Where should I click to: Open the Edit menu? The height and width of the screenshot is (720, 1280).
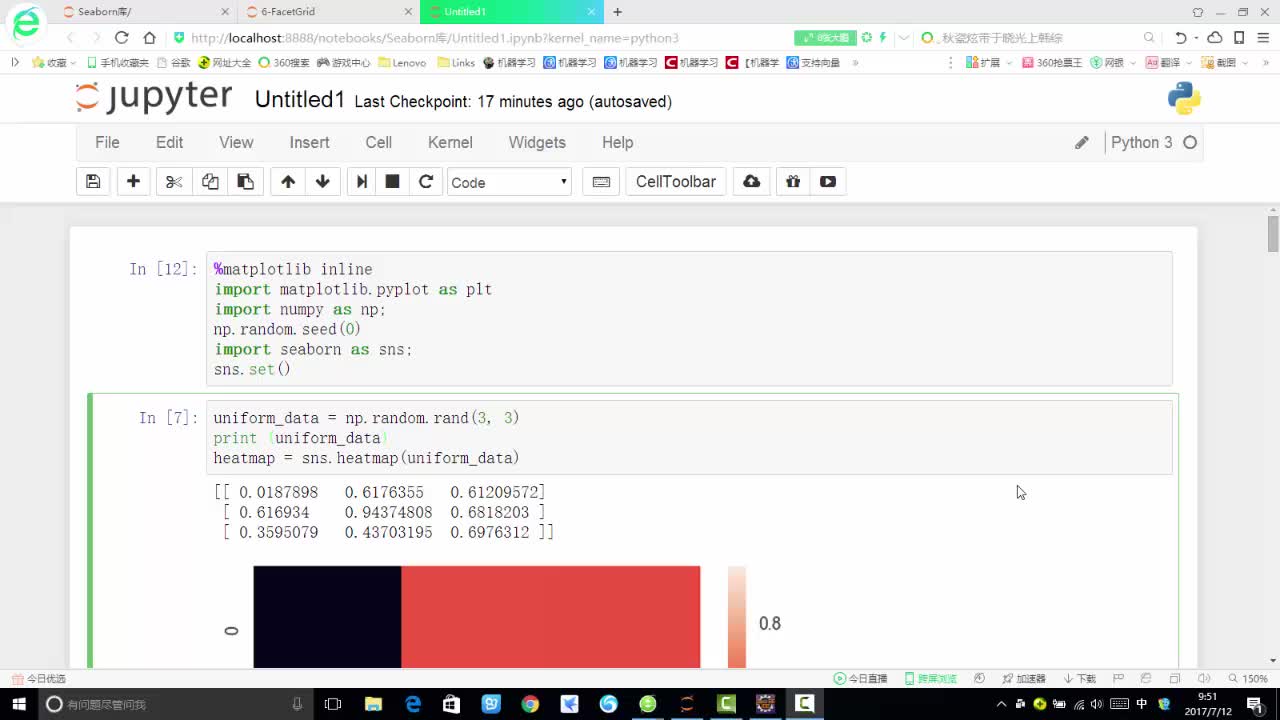[x=169, y=143]
